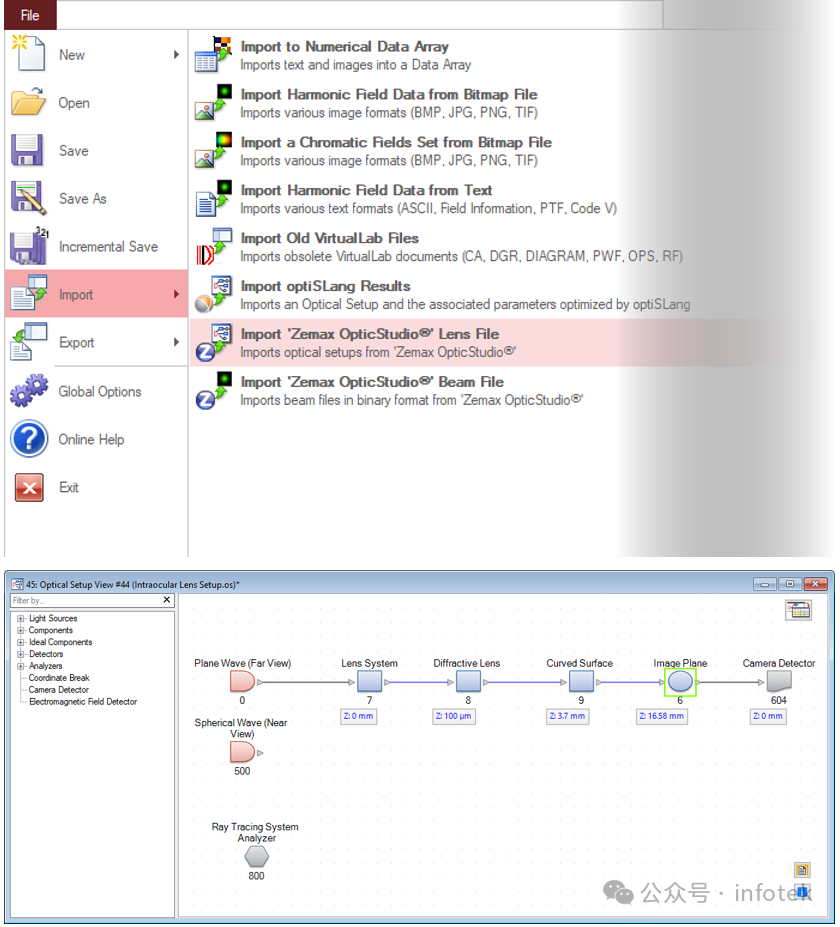Click the highlighted Image Plane element
The image size is (840, 927).
[680, 682]
